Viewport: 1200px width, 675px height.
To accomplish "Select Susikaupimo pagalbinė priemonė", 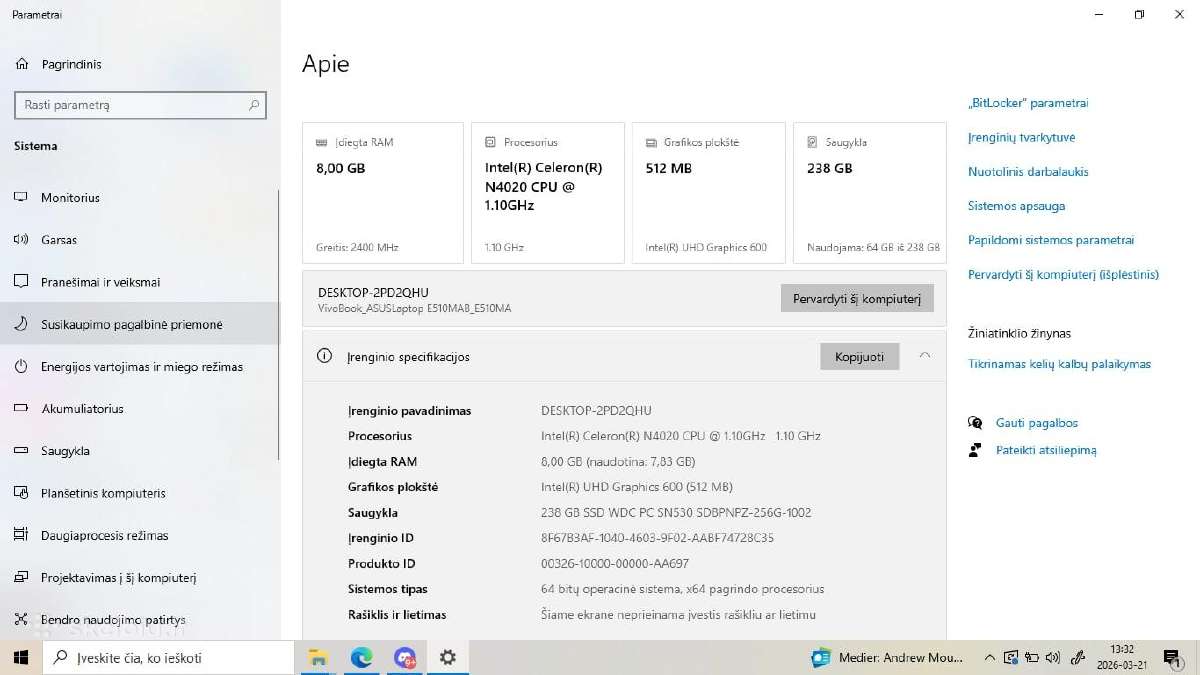I will [140, 324].
